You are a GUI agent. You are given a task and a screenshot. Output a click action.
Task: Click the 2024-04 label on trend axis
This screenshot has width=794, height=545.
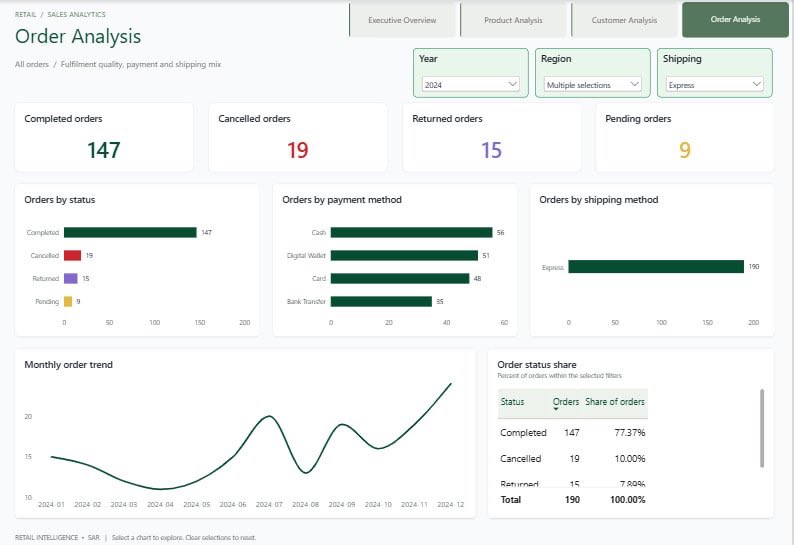(x=160, y=504)
